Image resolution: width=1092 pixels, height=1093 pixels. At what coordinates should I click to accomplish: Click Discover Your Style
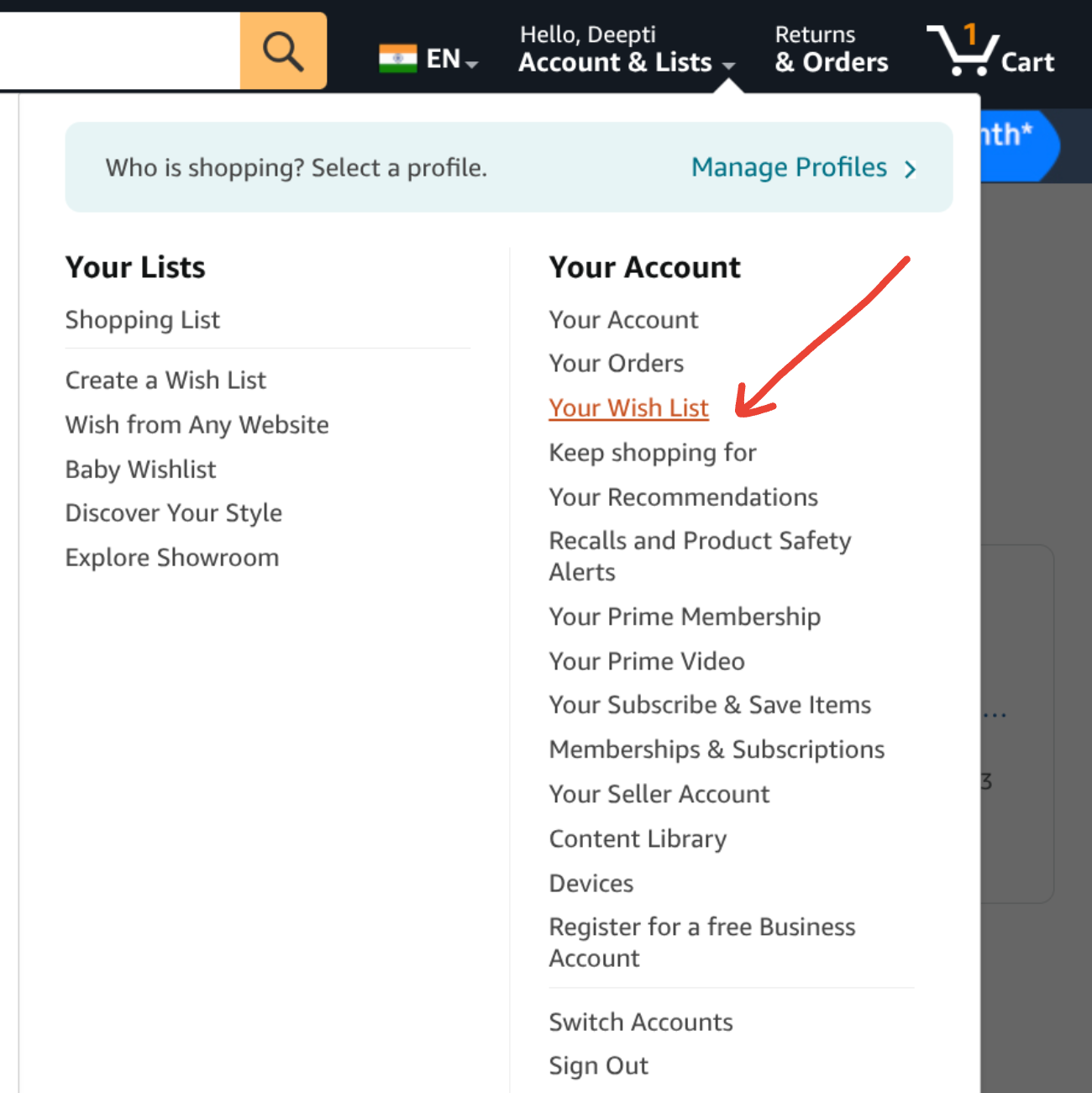(173, 512)
